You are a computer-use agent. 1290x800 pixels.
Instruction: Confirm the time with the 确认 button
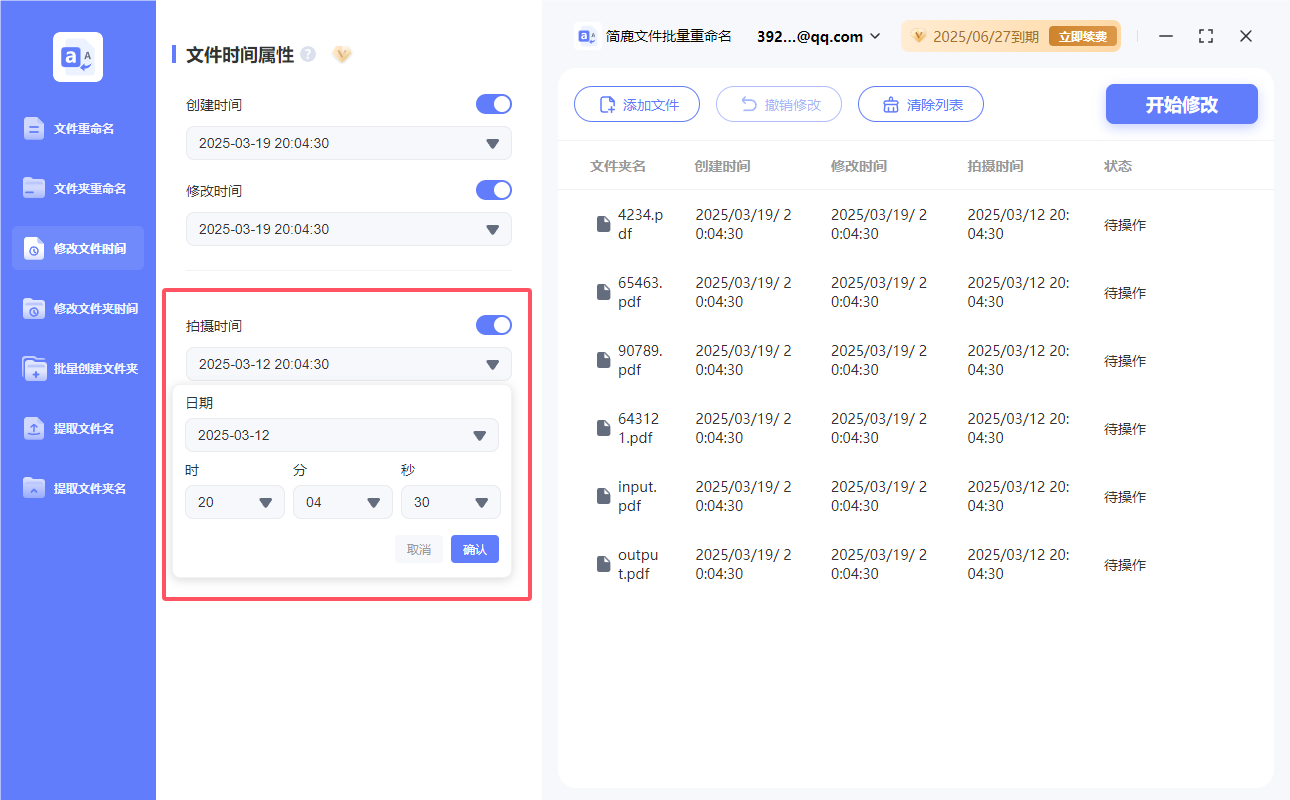point(474,548)
